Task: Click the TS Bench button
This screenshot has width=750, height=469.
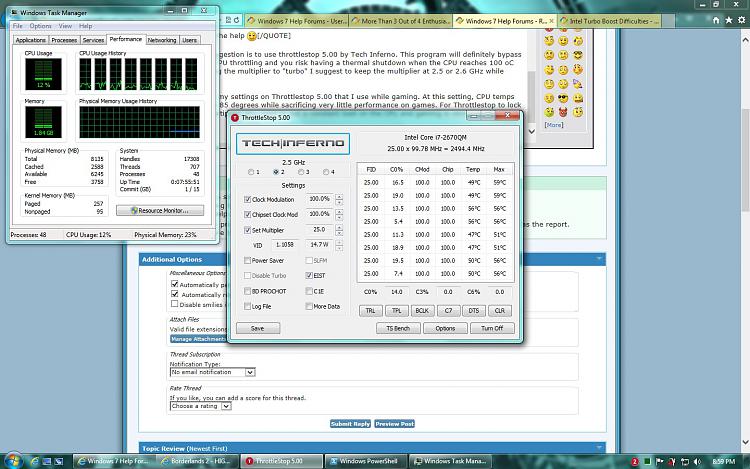Action: 398,328
